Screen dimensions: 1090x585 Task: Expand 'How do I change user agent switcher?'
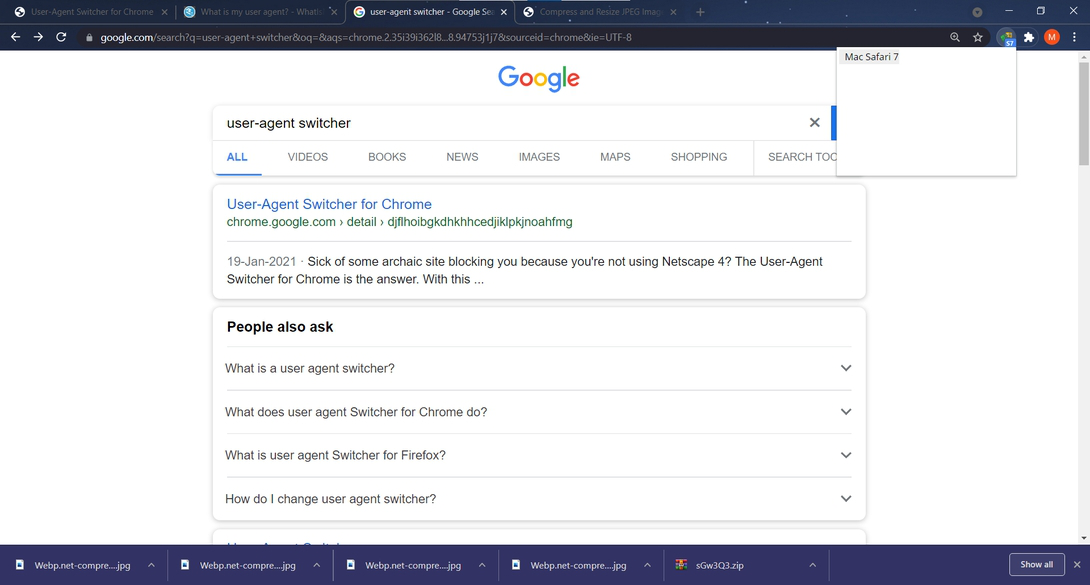click(539, 499)
